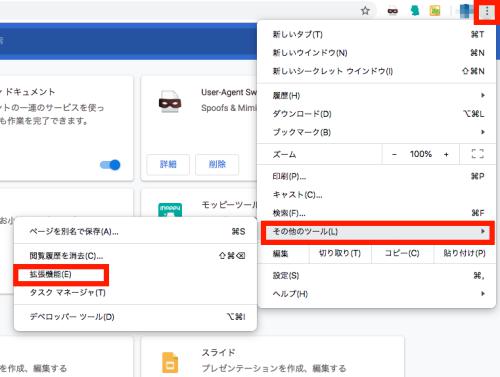
Task: Toggle the Documents extension switch off
Action: (110, 165)
